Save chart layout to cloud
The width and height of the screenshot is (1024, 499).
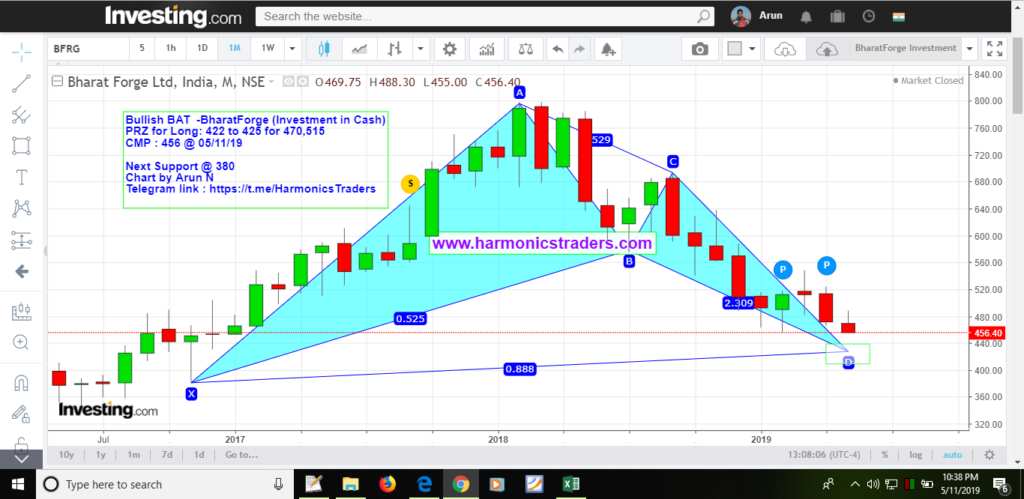pyautogui.click(x=827, y=49)
